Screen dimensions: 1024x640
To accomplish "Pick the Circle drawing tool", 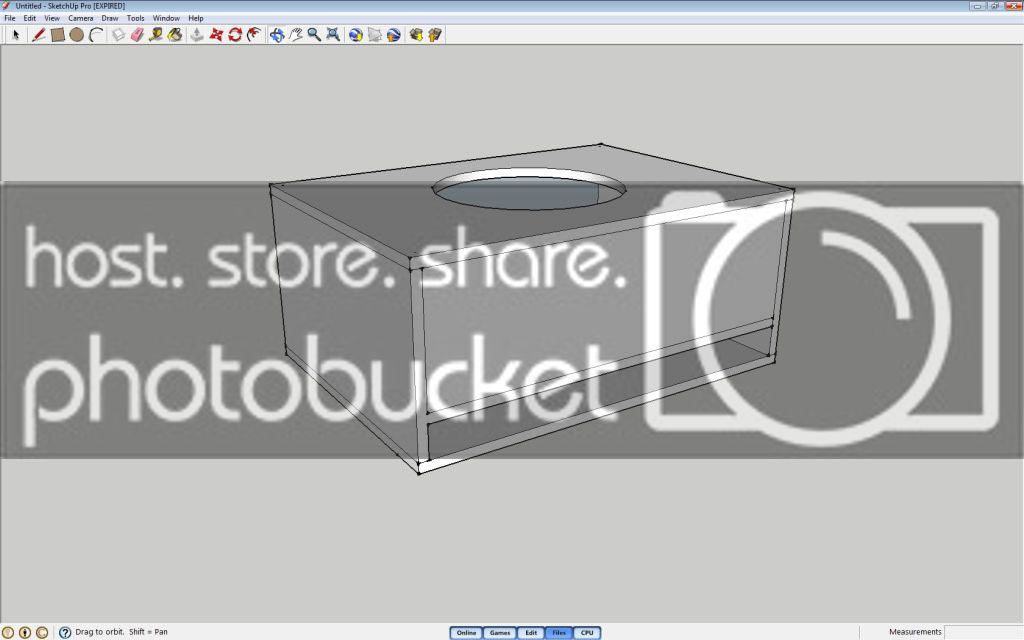I will (76, 35).
